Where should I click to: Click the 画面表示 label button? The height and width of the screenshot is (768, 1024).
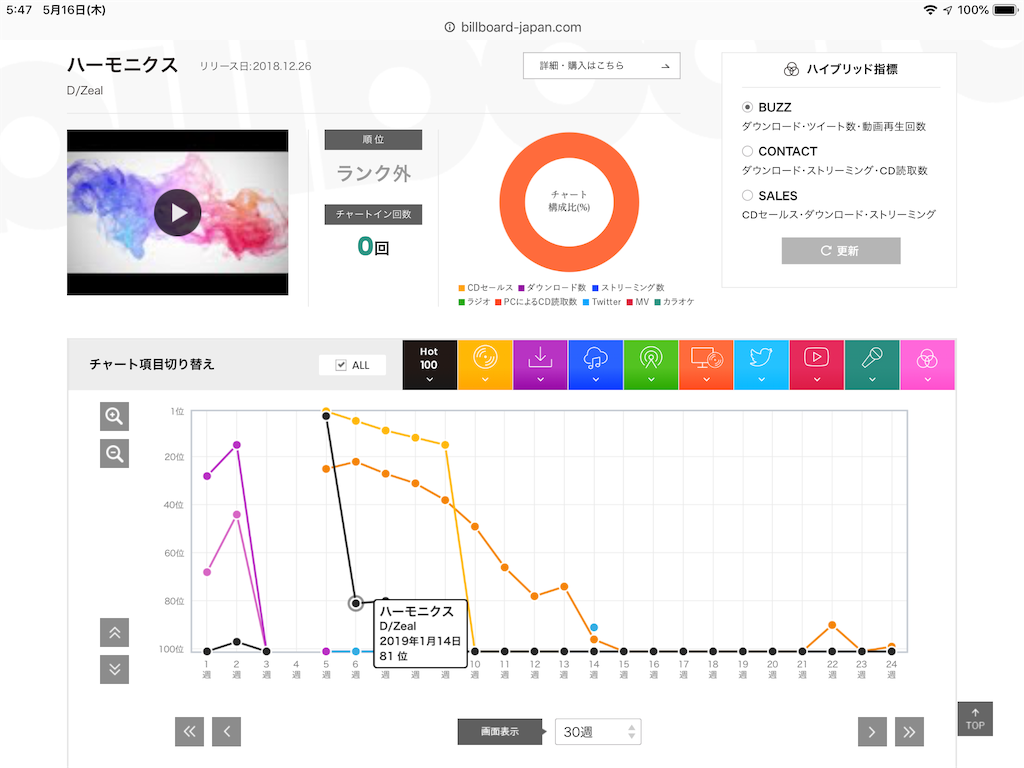(500, 731)
